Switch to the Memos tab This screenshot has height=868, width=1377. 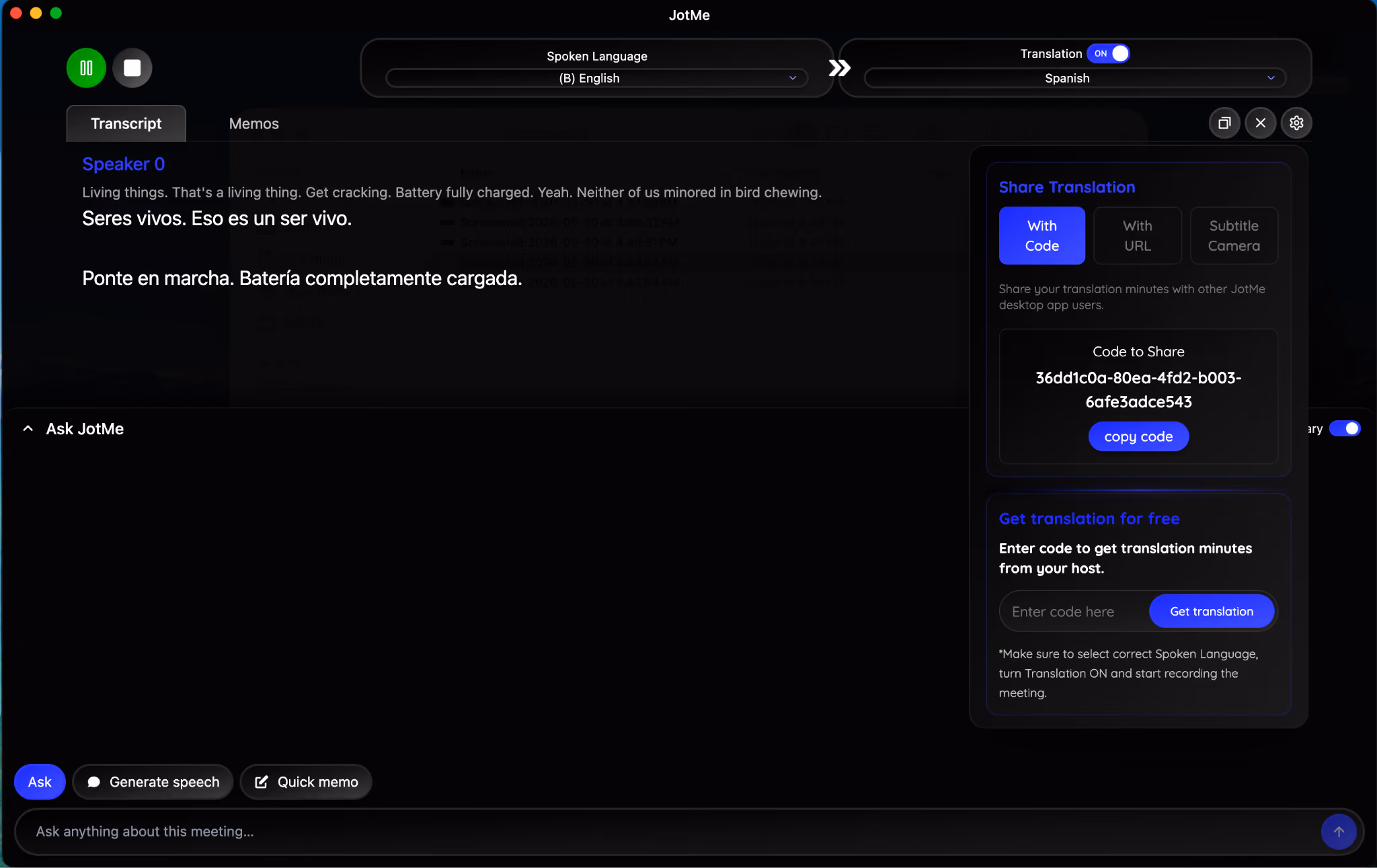coord(253,124)
